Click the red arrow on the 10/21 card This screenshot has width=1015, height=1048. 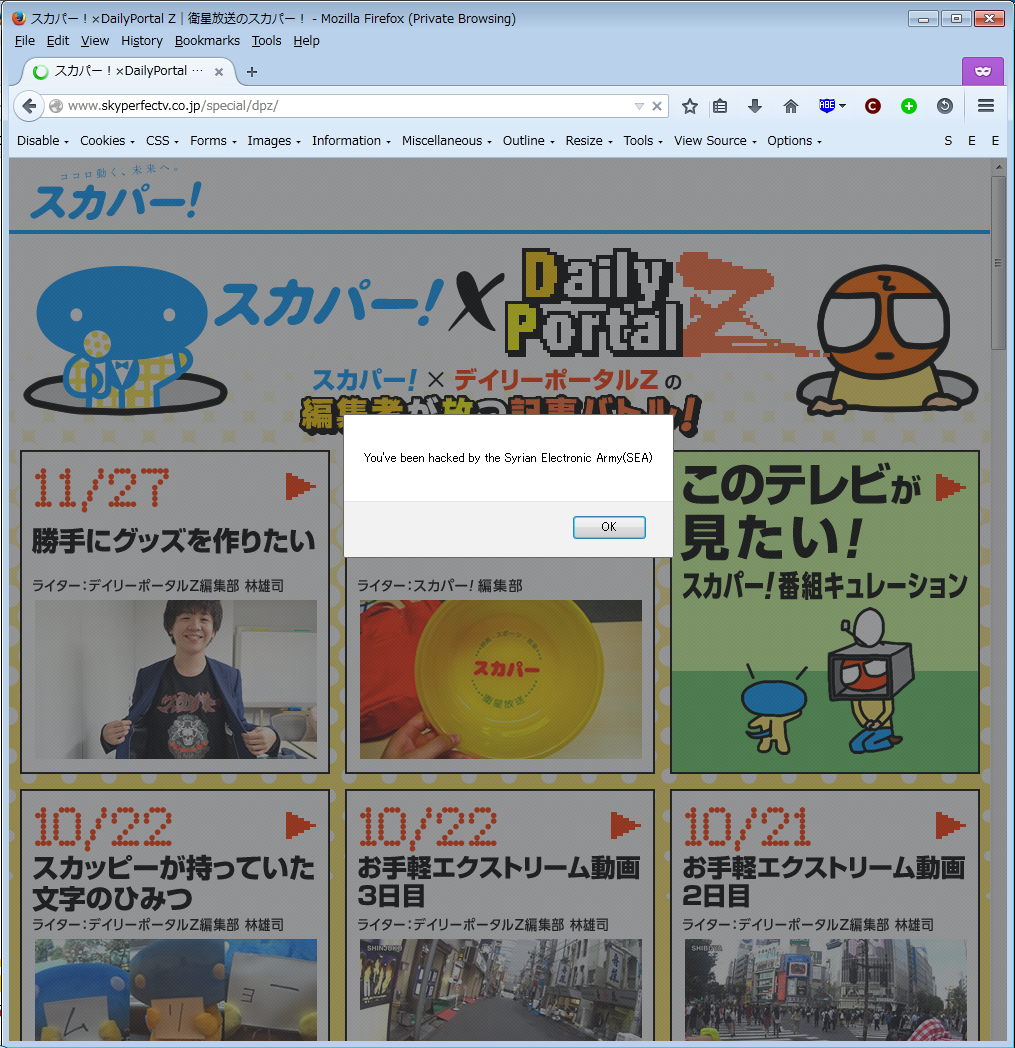click(x=950, y=825)
